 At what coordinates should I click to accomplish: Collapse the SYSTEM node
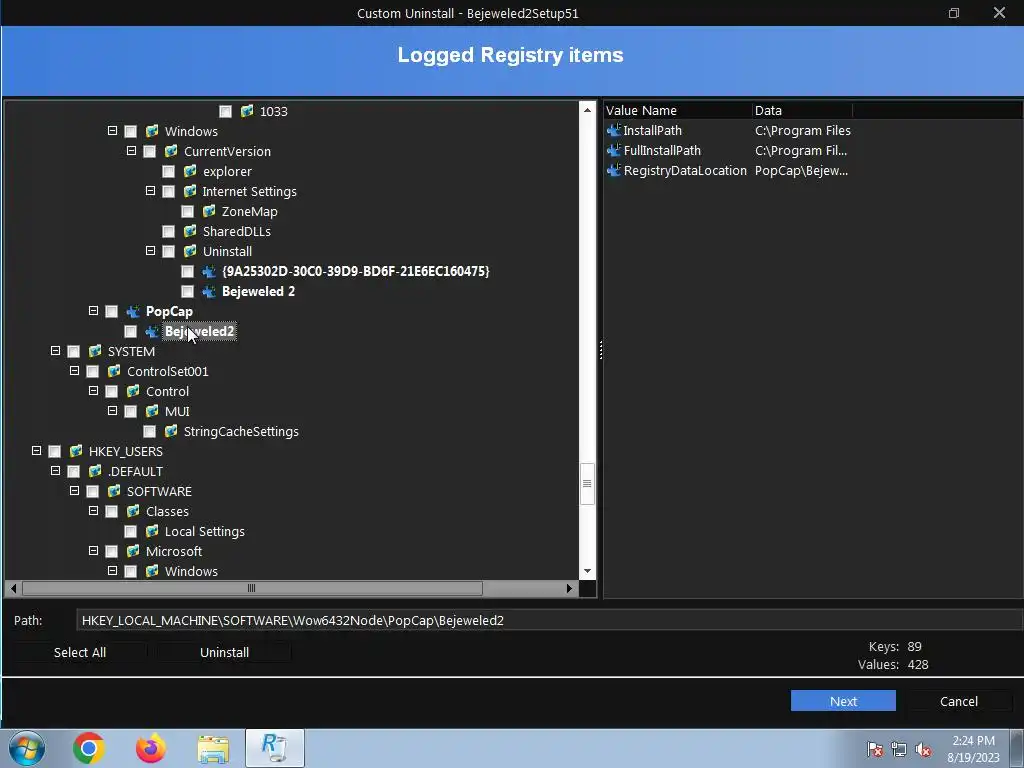[56, 351]
